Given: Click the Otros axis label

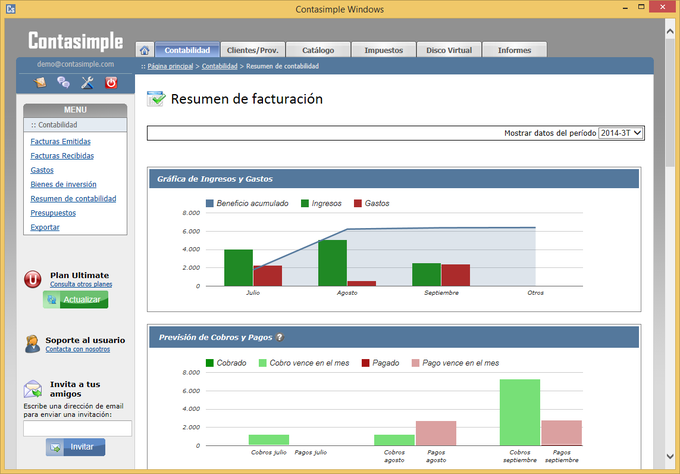Looking at the screenshot, I should click(536, 293).
